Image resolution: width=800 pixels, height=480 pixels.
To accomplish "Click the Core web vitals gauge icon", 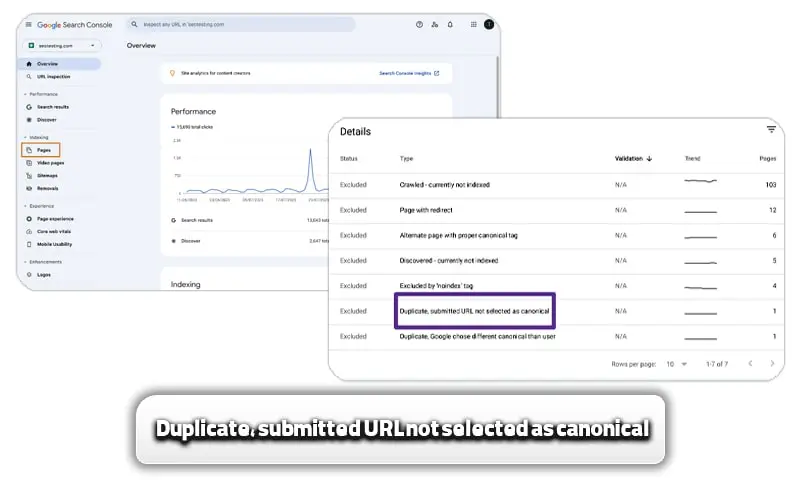I will [29, 232].
